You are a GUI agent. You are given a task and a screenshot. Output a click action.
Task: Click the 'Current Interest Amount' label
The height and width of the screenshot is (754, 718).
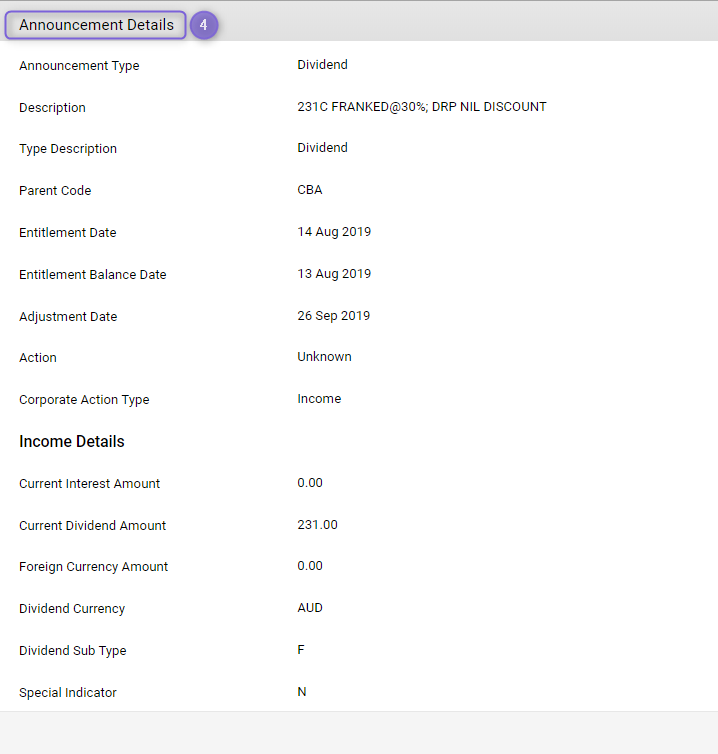89,484
